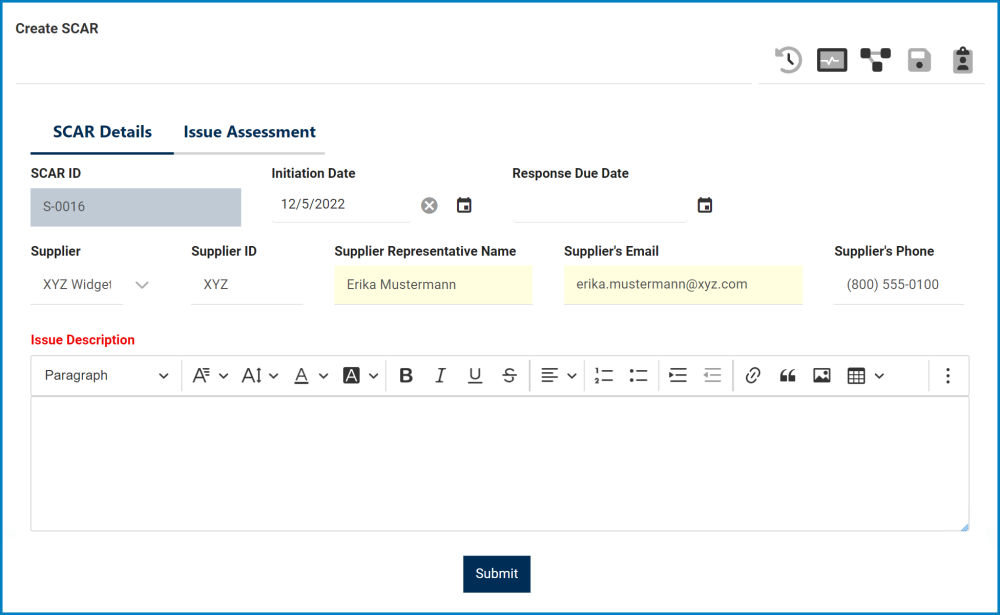Open the Paragraph style dropdown
This screenshot has width=1000, height=615.
(x=106, y=375)
